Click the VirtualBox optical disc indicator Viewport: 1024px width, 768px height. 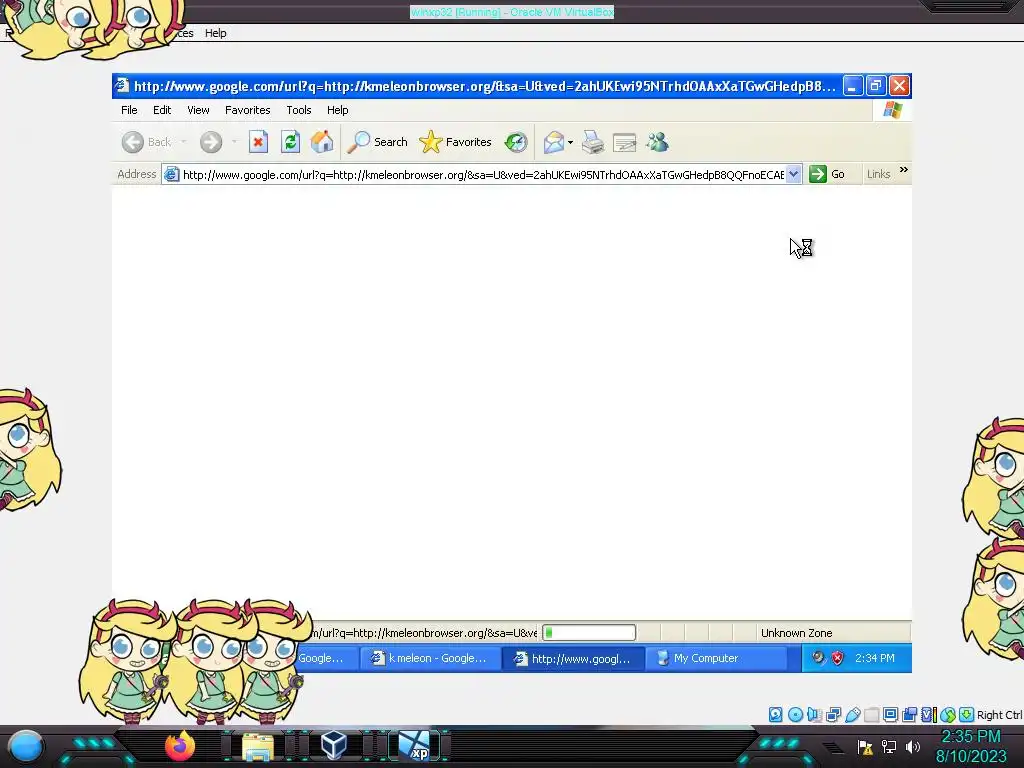tap(795, 714)
